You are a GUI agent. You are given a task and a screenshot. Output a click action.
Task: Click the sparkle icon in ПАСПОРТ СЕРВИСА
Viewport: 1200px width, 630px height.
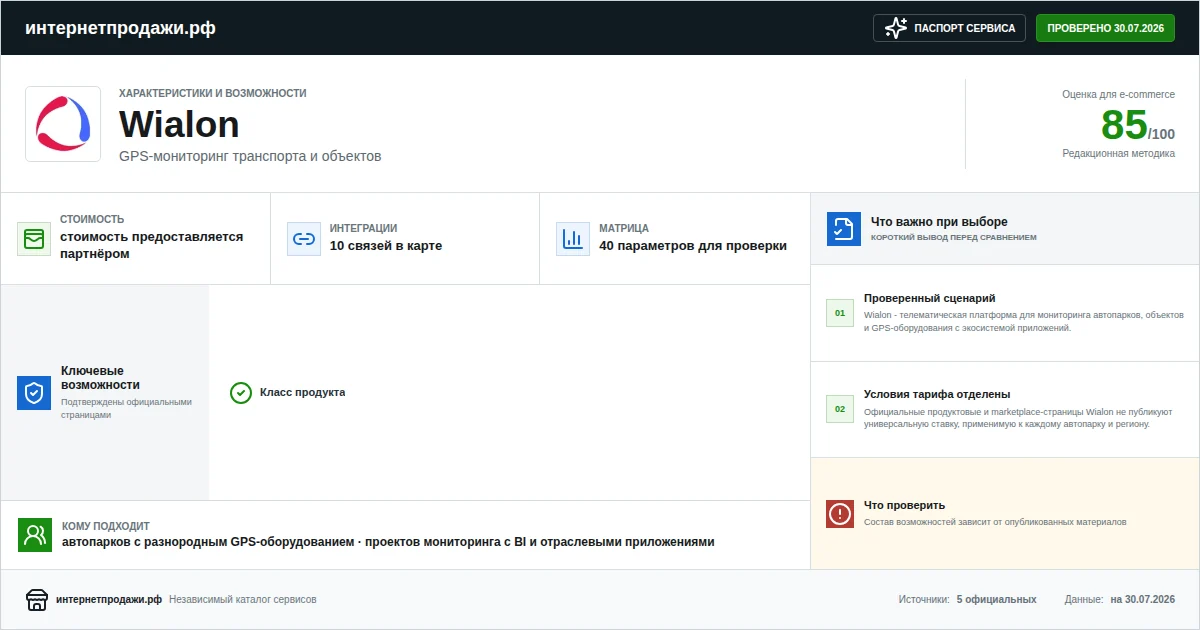[x=896, y=28]
